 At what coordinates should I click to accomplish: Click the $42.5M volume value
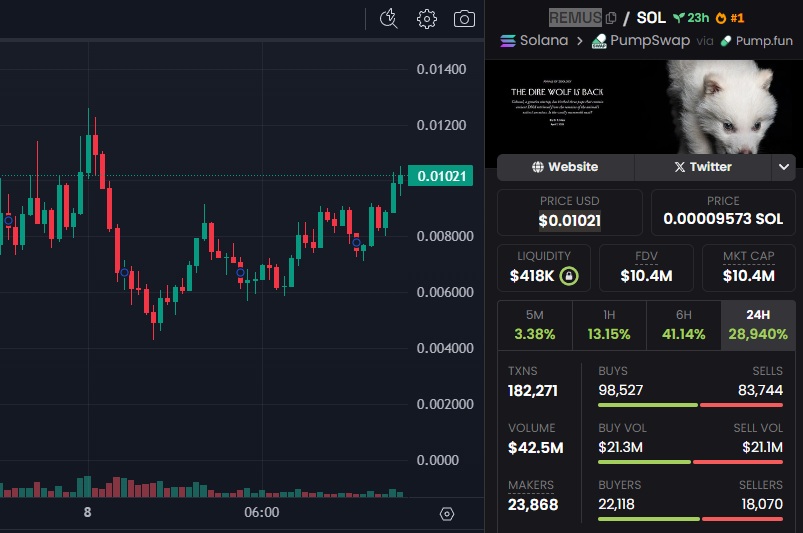point(536,448)
